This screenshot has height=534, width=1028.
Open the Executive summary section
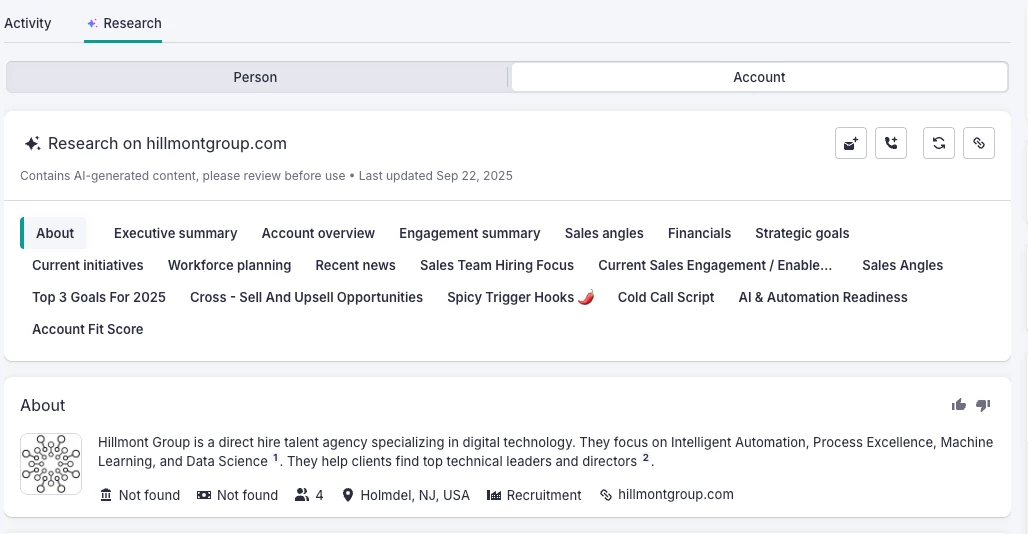coord(176,233)
